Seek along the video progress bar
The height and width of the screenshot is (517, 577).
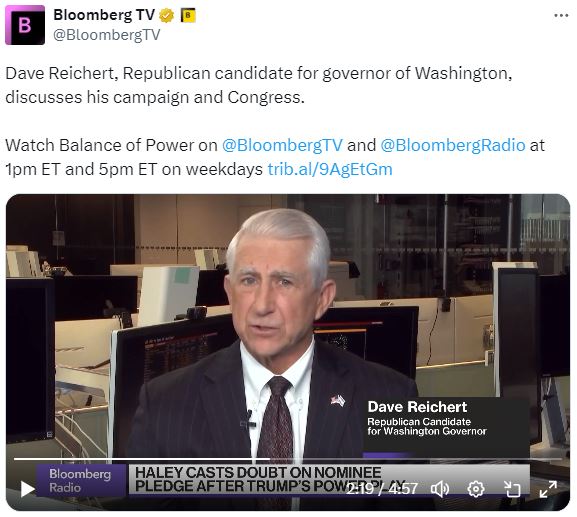coord(288,459)
